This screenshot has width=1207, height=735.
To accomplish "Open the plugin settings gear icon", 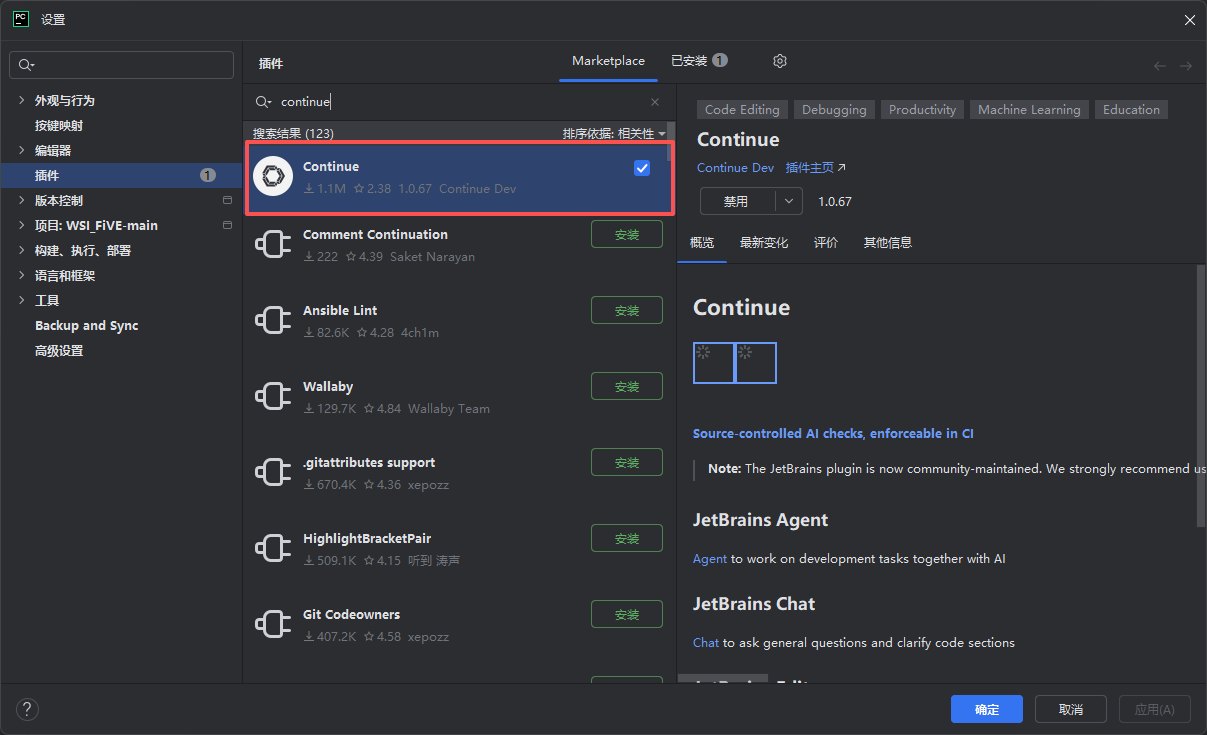I will coord(780,61).
